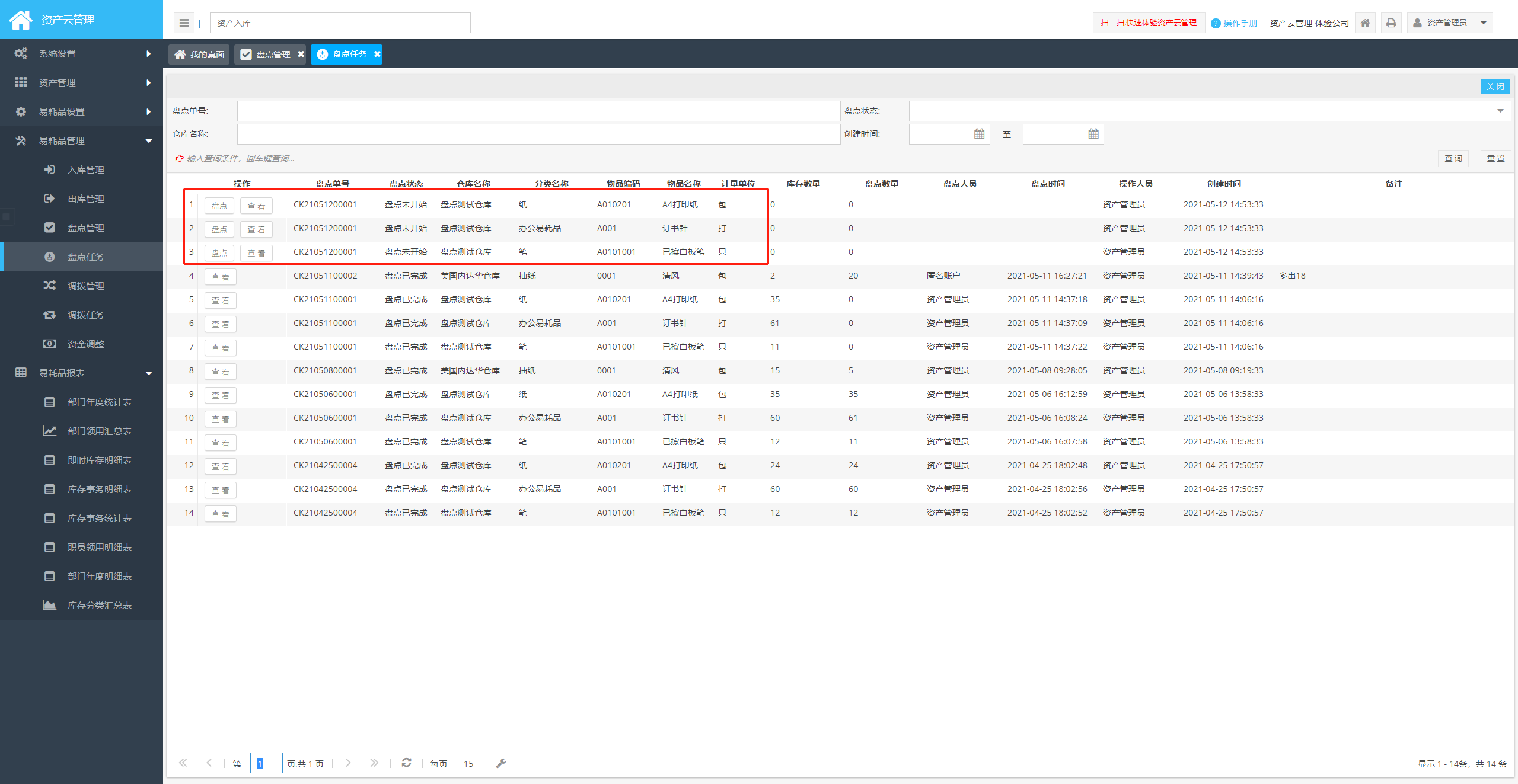The width and height of the screenshot is (1518, 784).
Task: Select 盘点任务 in sidebar
Action: (81, 257)
